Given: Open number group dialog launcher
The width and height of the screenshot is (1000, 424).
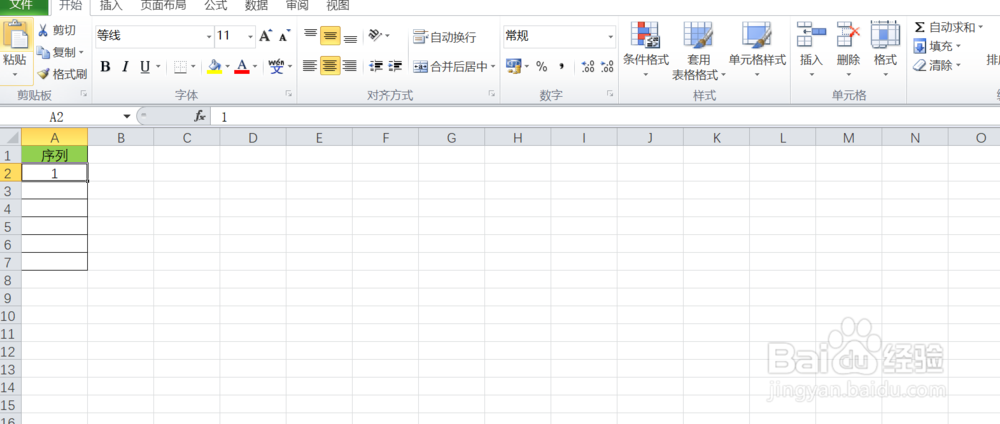Looking at the screenshot, I should [x=610, y=94].
